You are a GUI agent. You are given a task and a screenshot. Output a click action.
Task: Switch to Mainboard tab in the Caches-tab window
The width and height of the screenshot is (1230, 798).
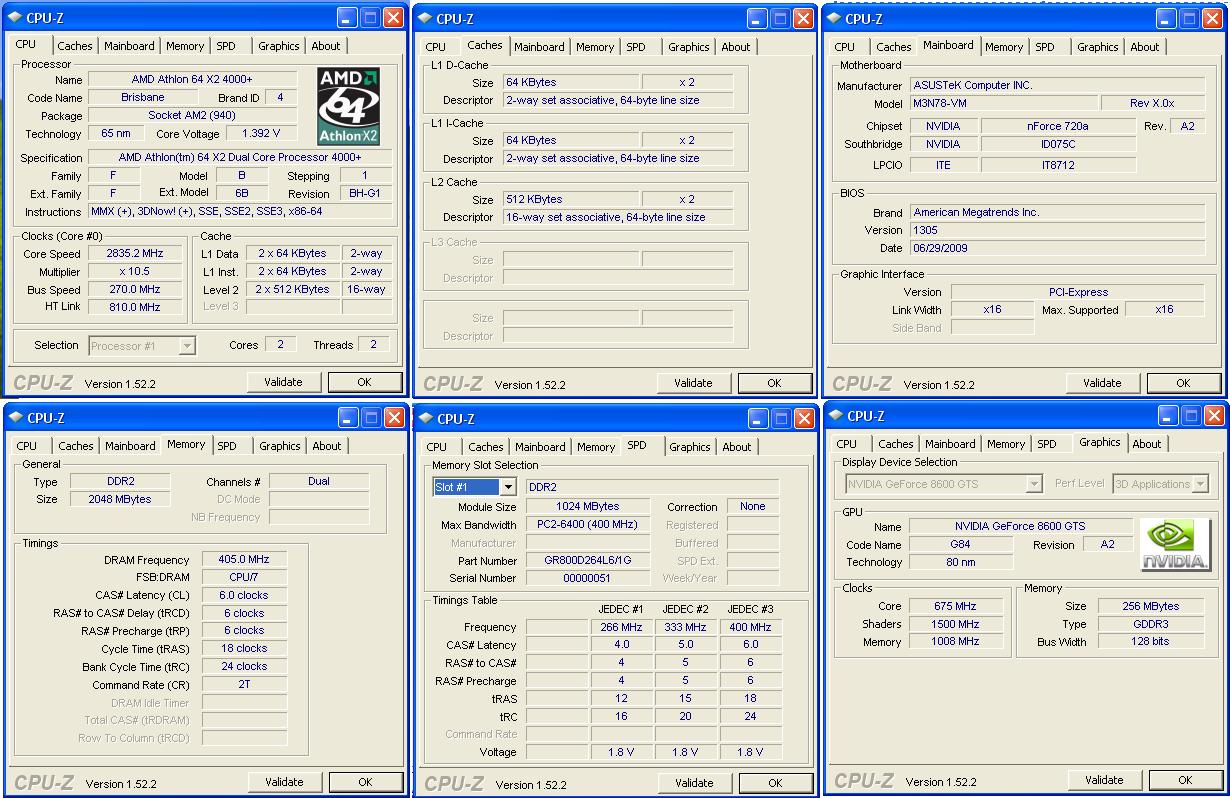(539, 47)
